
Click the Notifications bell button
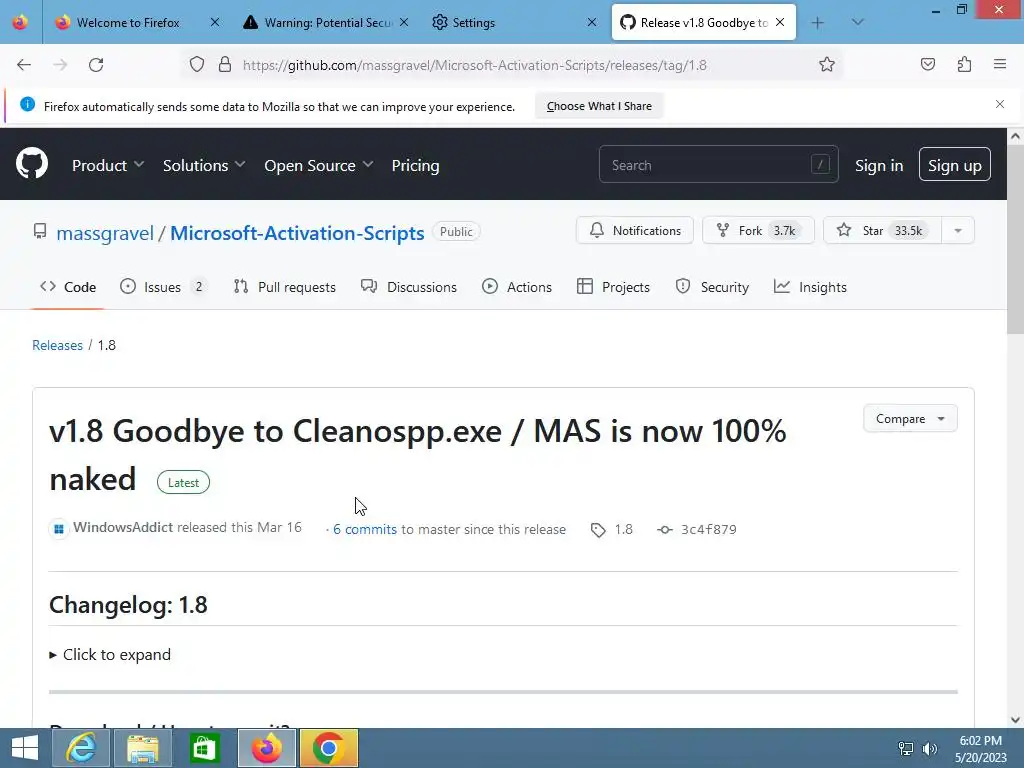point(635,231)
